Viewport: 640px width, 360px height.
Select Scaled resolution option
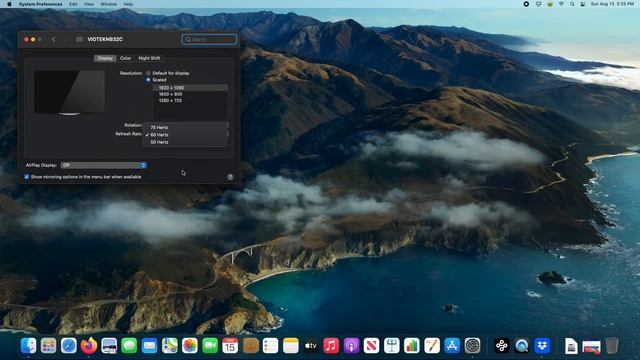point(148,80)
